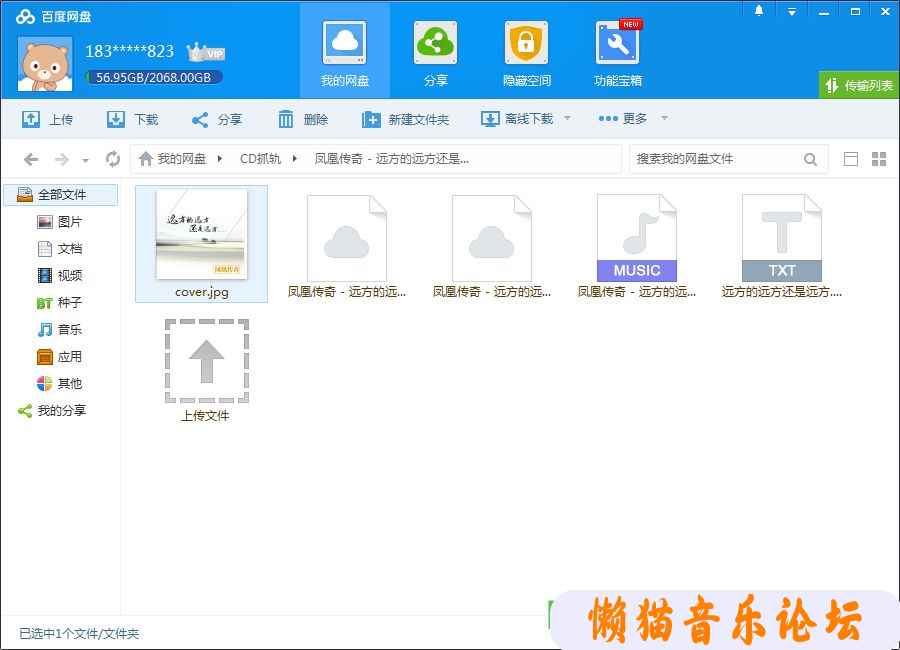Image resolution: width=900 pixels, height=650 pixels.
Task: Expand the 更多 dropdown arrow
Action: (x=664, y=118)
